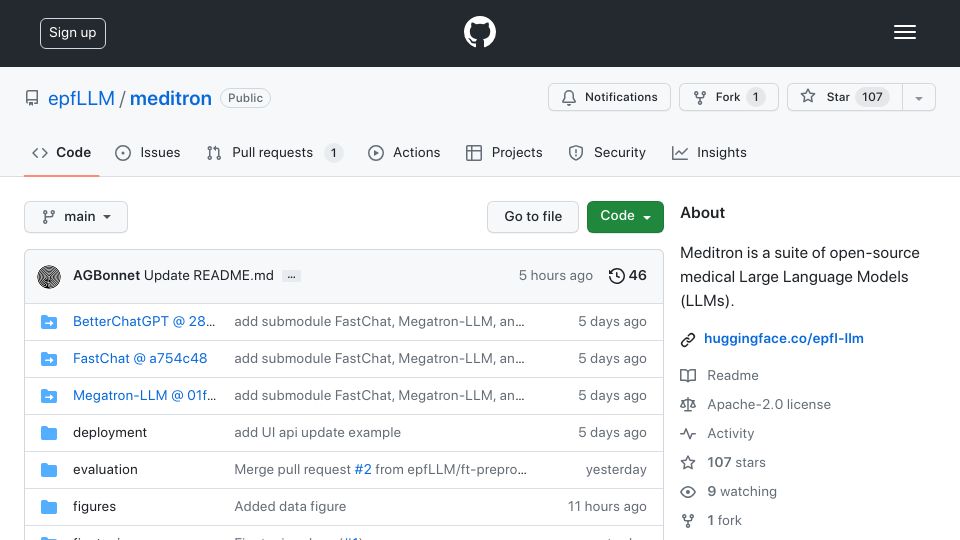Open the epfLLM owner link
This screenshot has width=960, height=540.
click(81, 99)
